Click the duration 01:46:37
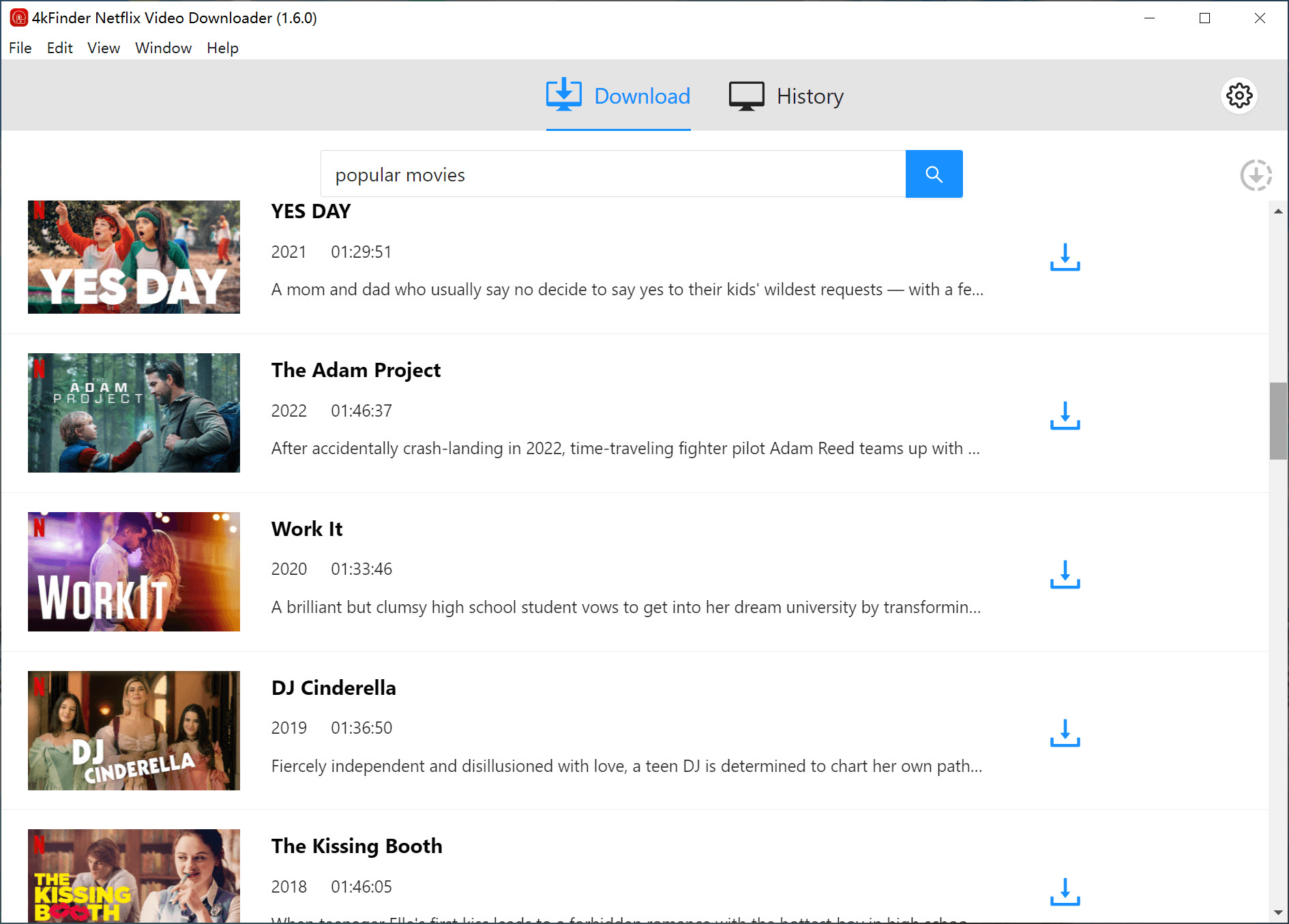Viewport: 1289px width, 924px height. pyautogui.click(x=361, y=411)
